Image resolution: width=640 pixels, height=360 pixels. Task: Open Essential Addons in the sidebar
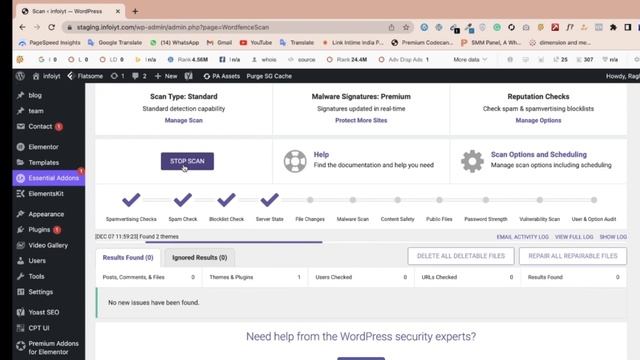49,178
